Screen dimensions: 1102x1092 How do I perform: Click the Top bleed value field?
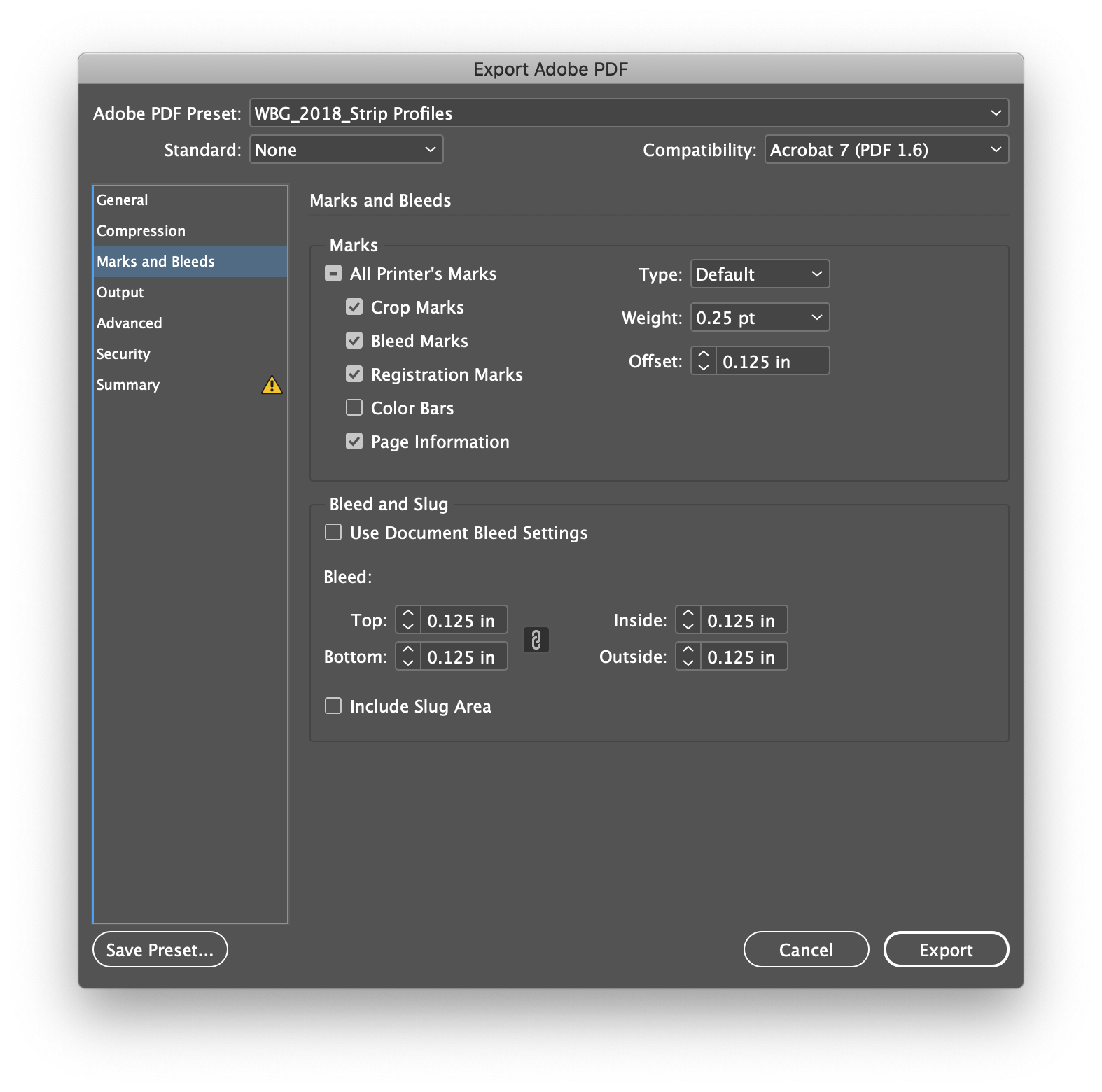pos(463,620)
